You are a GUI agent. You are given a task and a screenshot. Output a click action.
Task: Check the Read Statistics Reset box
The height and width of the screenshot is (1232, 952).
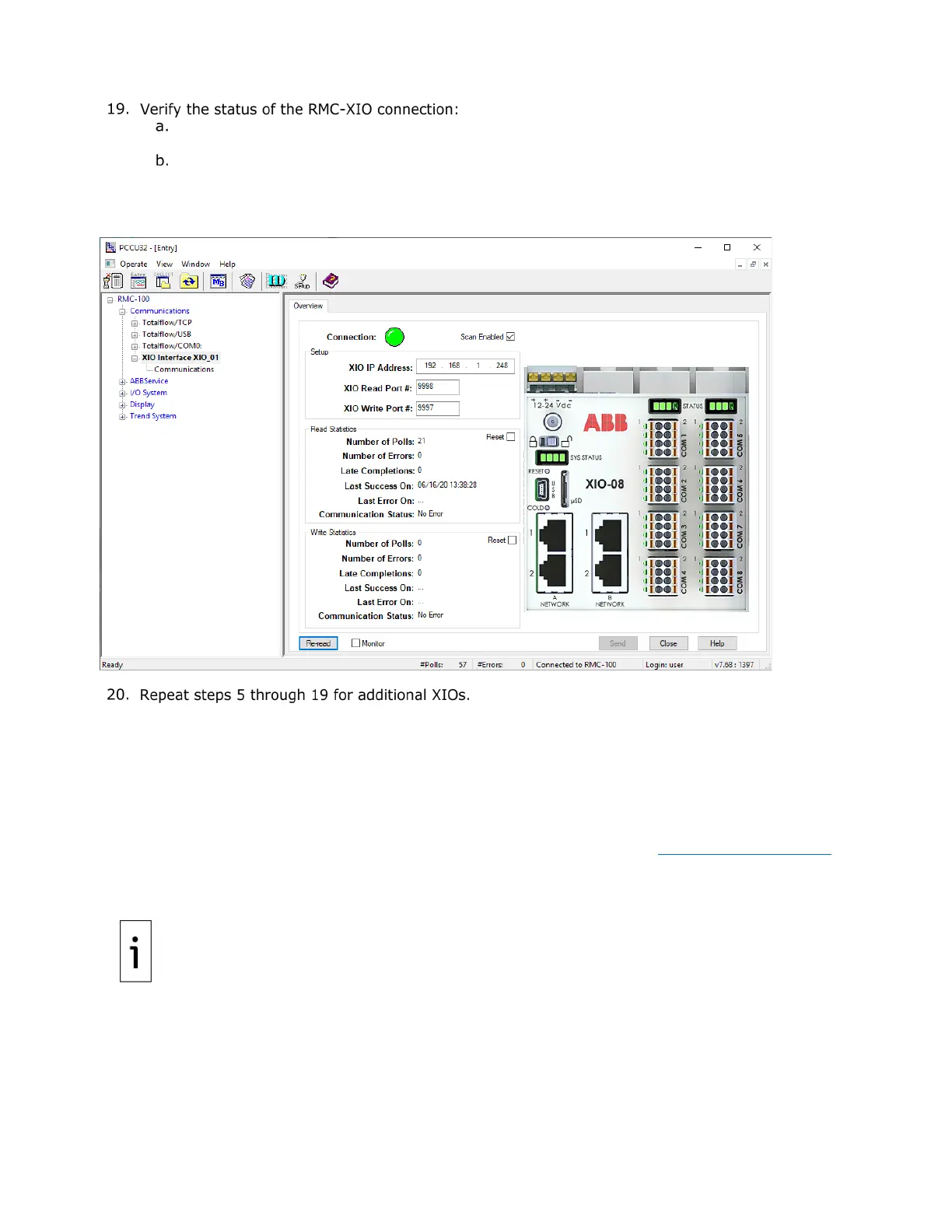(x=510, y=437)
